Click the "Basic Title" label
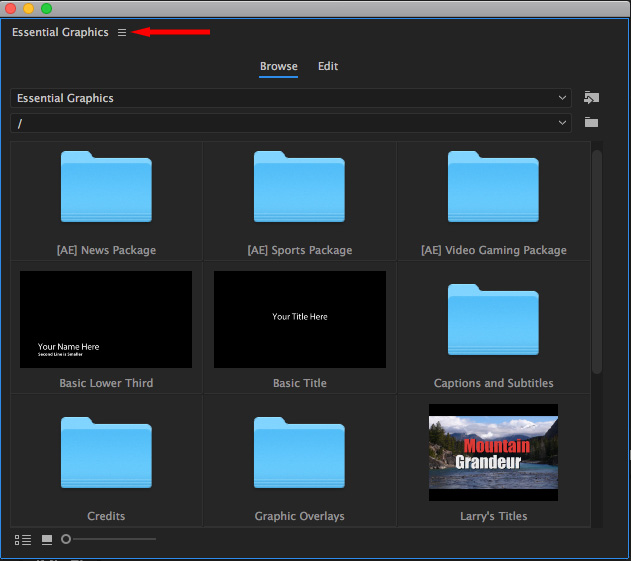 [300, 383]
